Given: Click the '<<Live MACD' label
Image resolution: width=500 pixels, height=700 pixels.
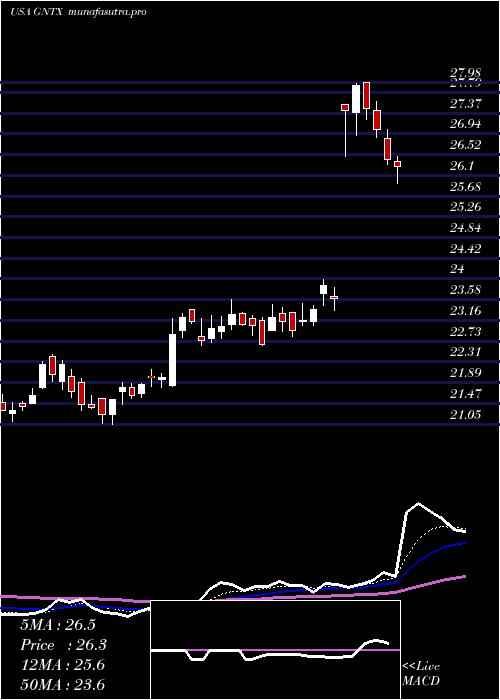Looking at the screenshot, I should pyautogui.click(x=421, y=674).
